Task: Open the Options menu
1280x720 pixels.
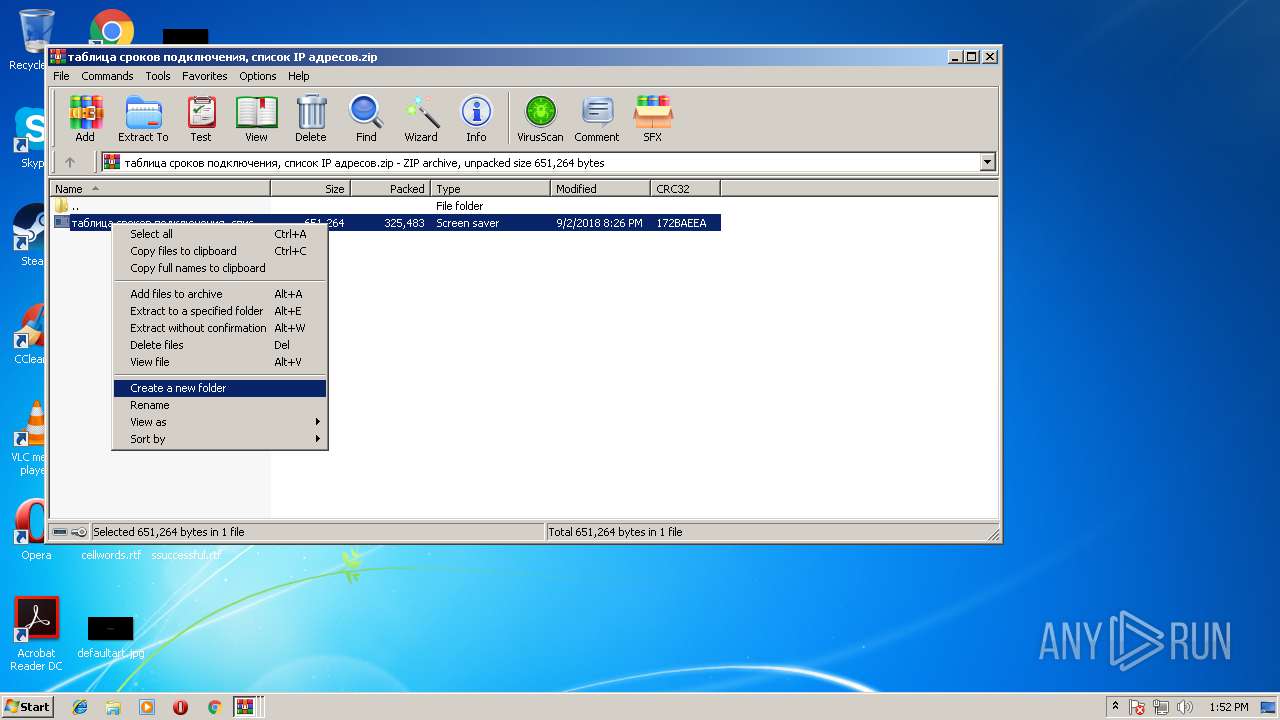Action: (x=258, y=76)
